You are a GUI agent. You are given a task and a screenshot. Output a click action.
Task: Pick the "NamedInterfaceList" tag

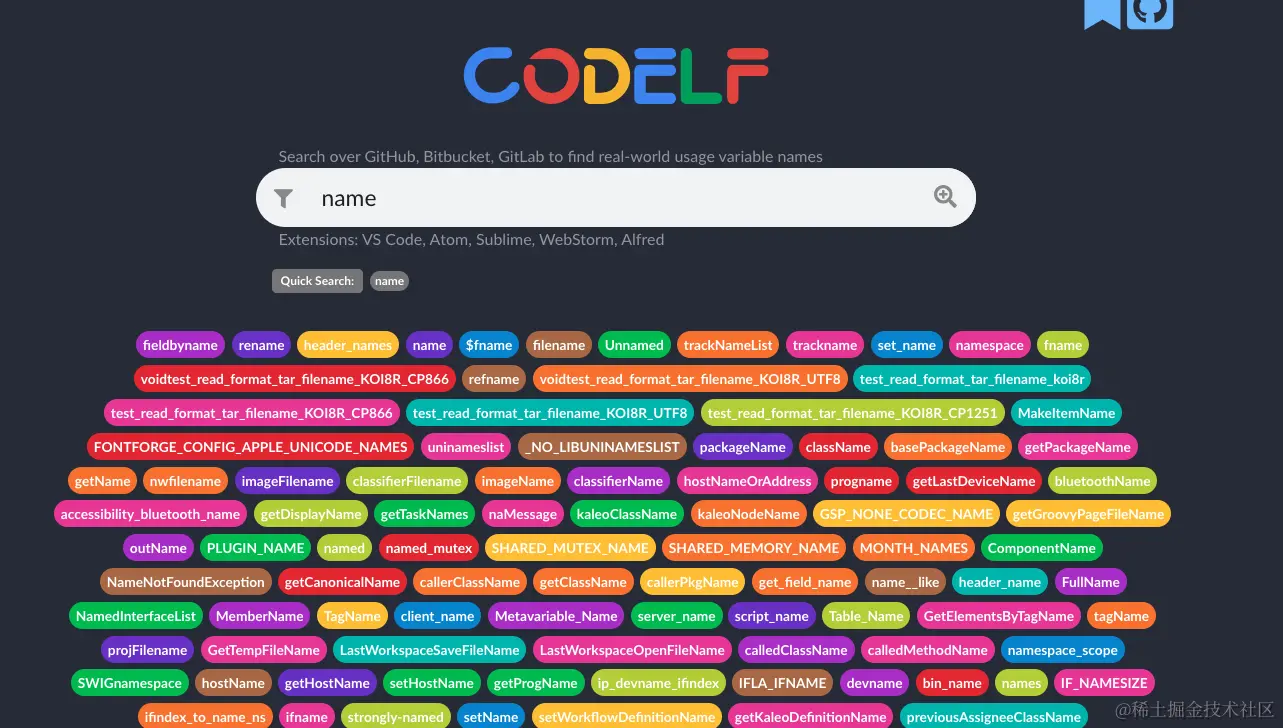pos(136,616)
